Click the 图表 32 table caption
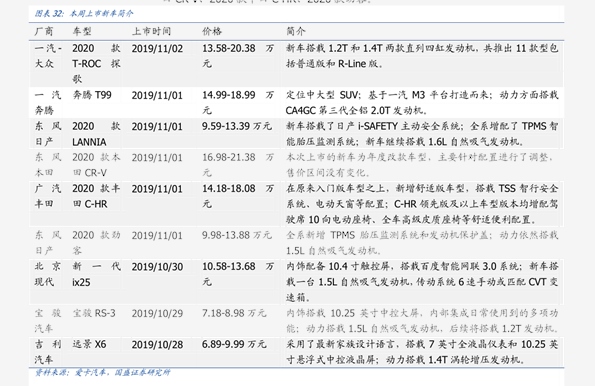 (x=84, y=14)
